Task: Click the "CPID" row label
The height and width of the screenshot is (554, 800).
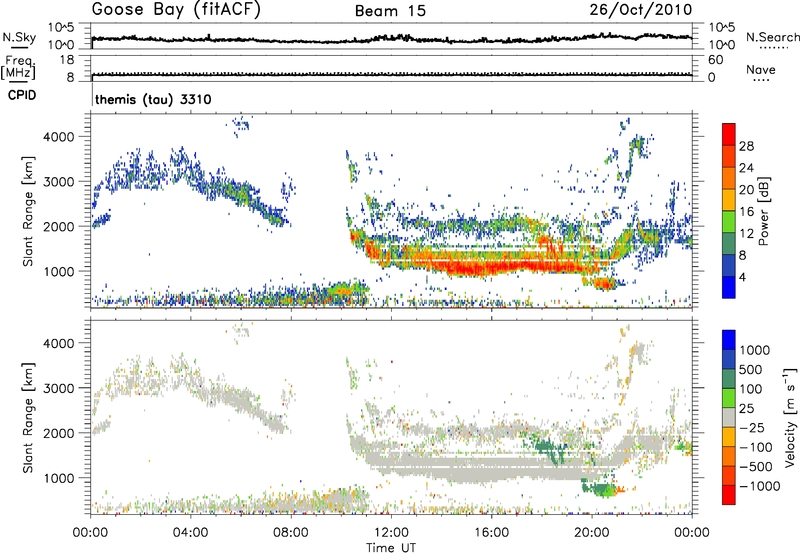Action: (x=22, y=95)
